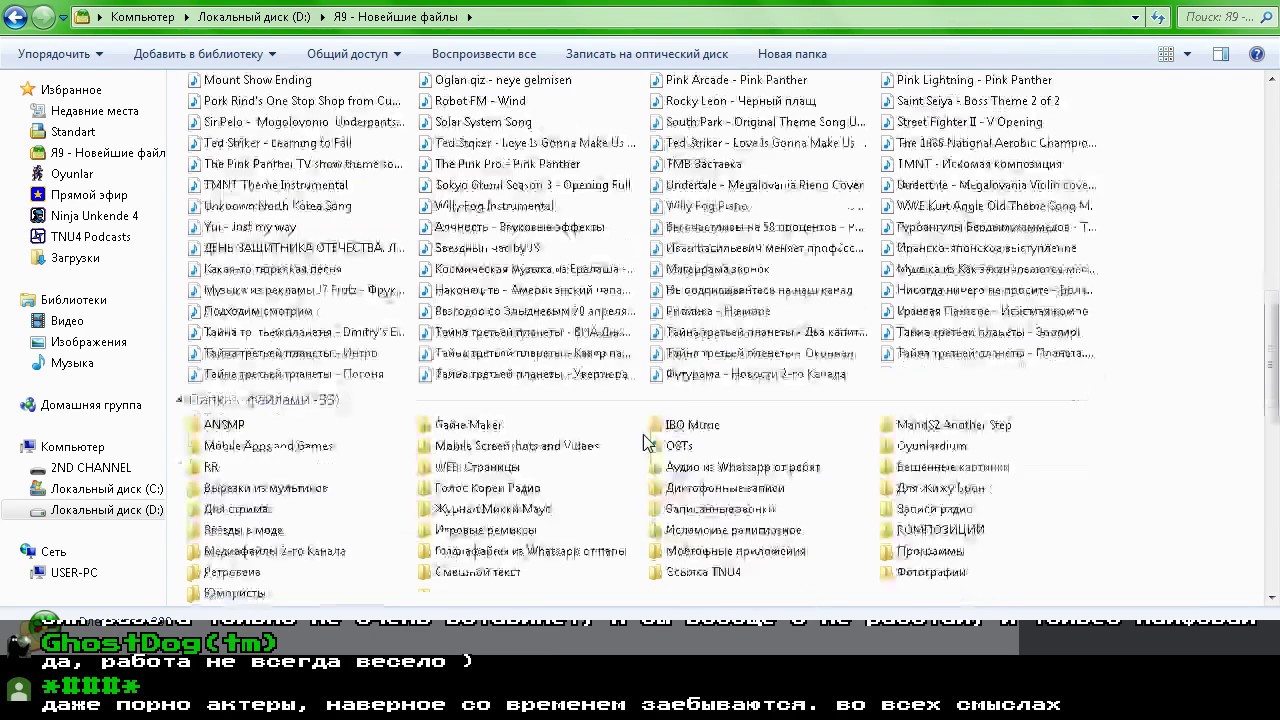The width and height of the screenshot is (1280, 720).
Task: Click the Сеть network icon
Action: click(x=28, y=552)
